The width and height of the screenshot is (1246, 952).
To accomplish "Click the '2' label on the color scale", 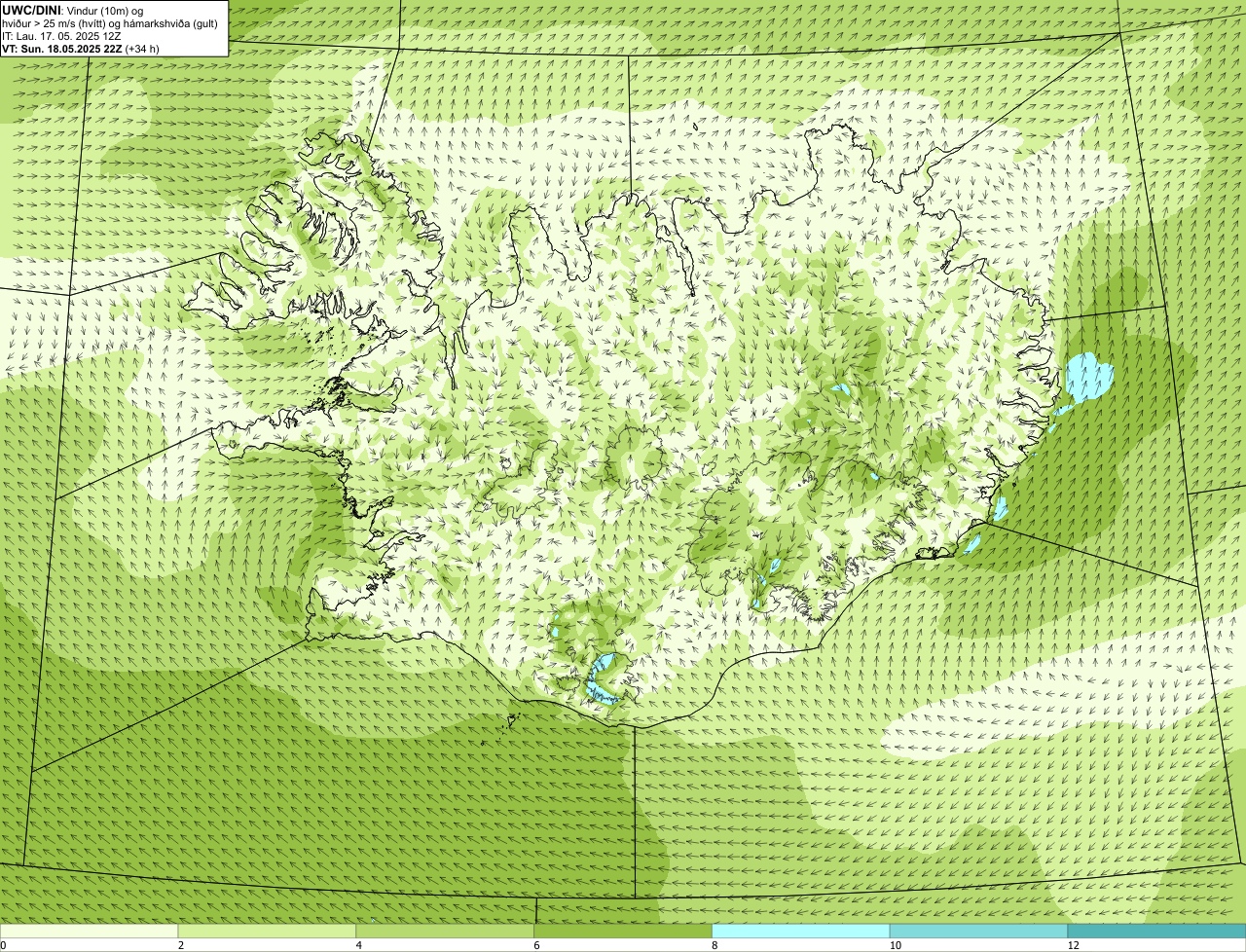I will click(180, 945).
